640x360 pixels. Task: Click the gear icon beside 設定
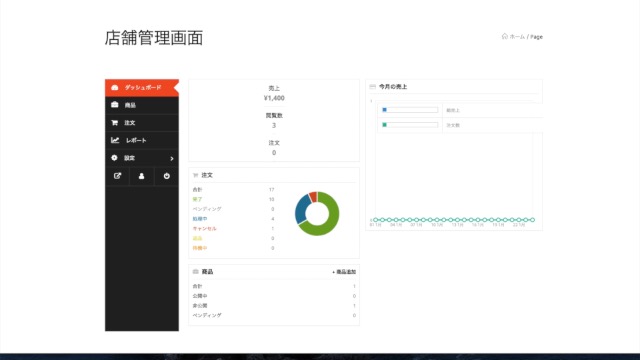(x=114, y=158)
